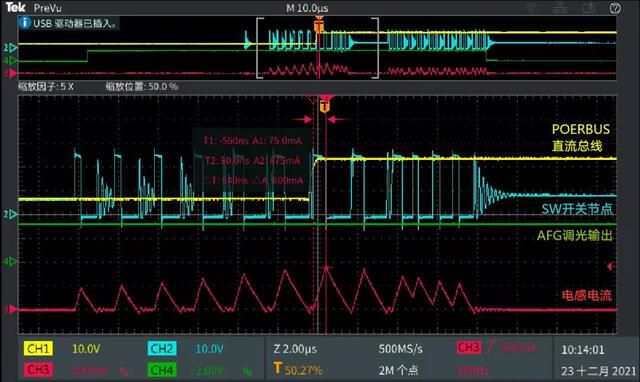Click the PreVu acquisition status label
Viewport: 640px width, 382px height.
tap(48, 8)
